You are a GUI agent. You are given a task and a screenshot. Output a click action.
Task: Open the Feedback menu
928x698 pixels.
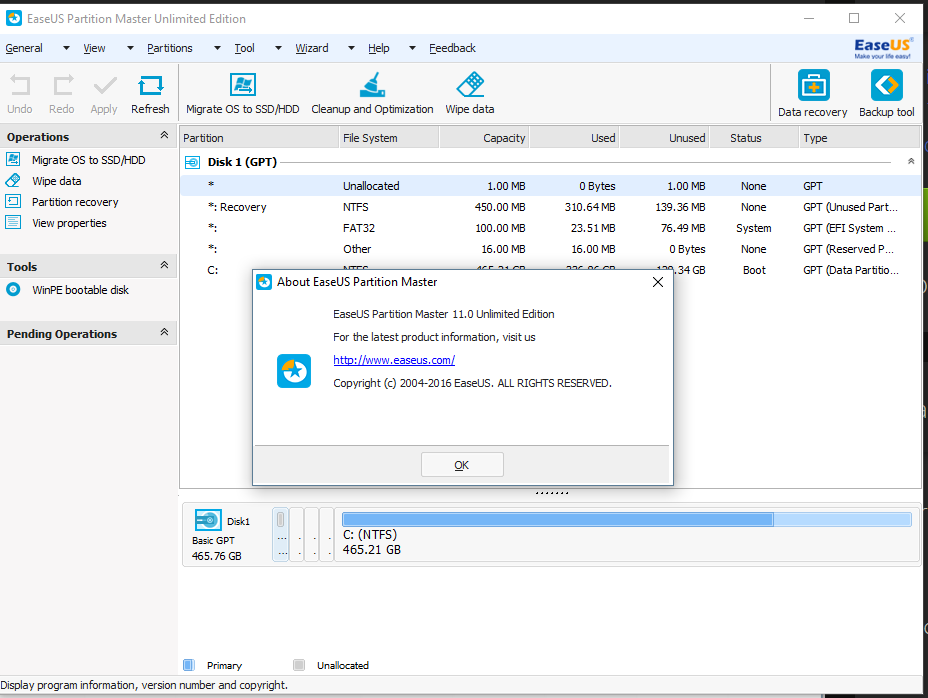(452, 48)
